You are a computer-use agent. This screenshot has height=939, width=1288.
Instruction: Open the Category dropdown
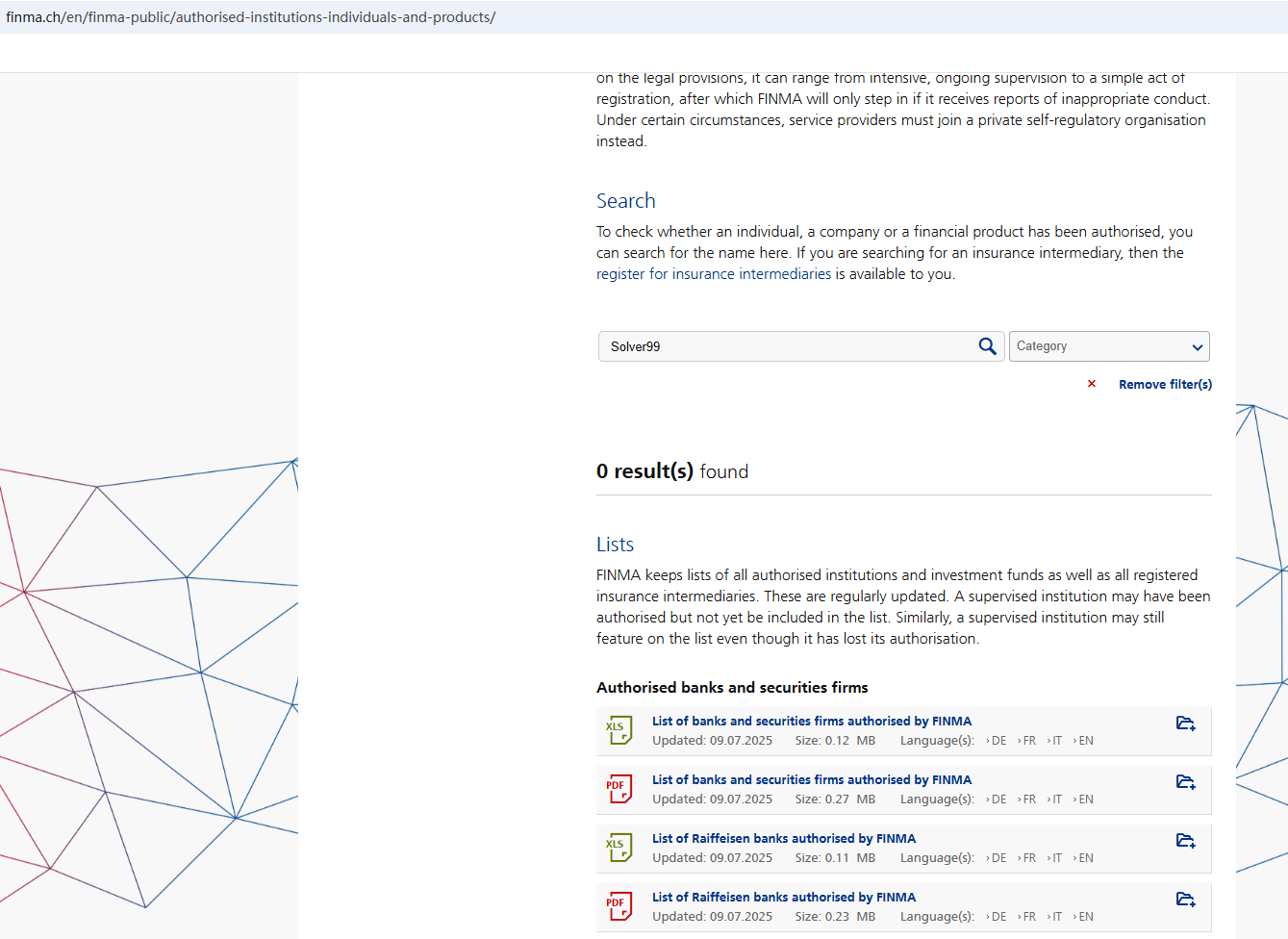(x=1108, y=346)
